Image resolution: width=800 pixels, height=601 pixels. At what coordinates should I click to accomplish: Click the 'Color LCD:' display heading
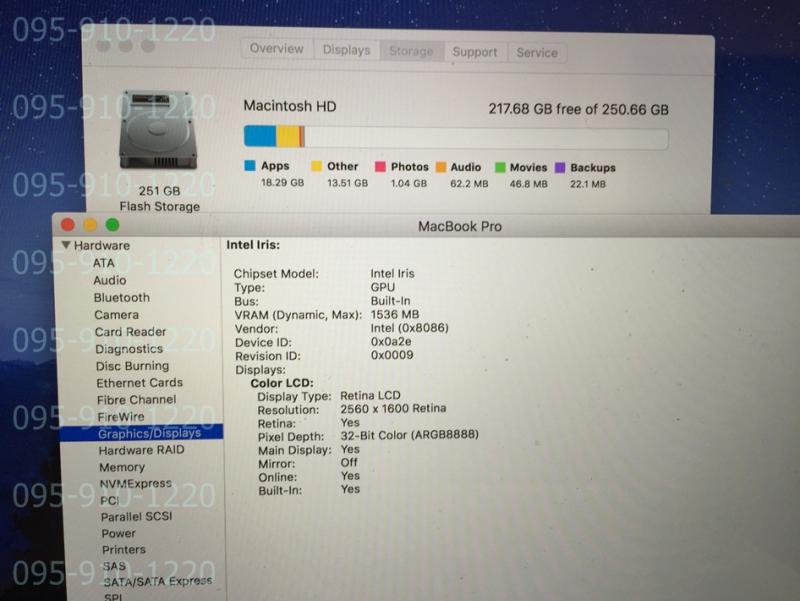tap(282, 383)
